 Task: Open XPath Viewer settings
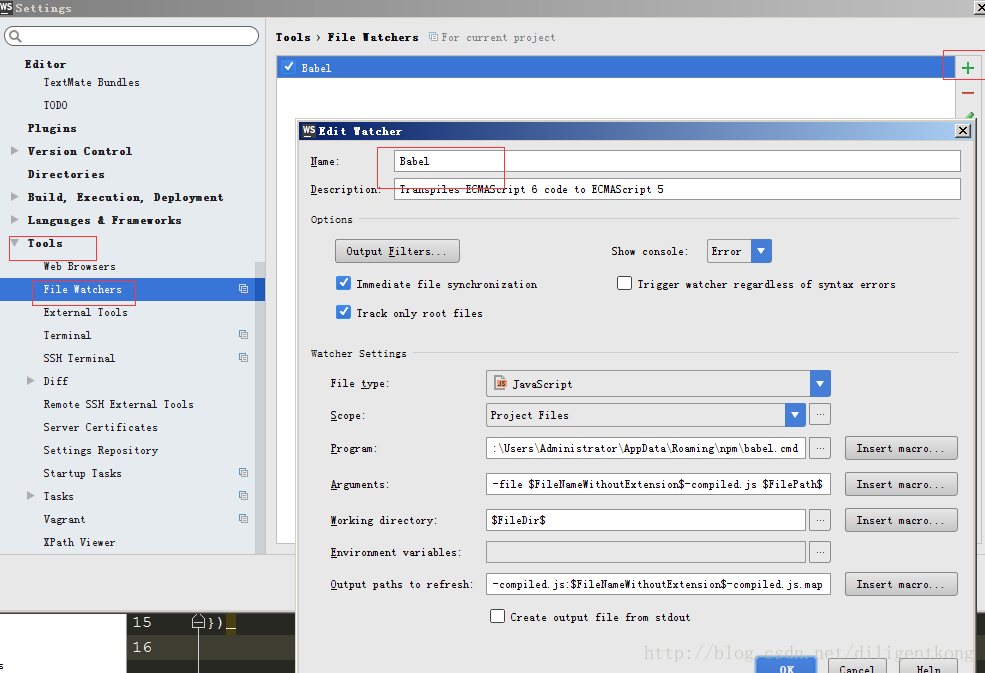coord(79,542)
